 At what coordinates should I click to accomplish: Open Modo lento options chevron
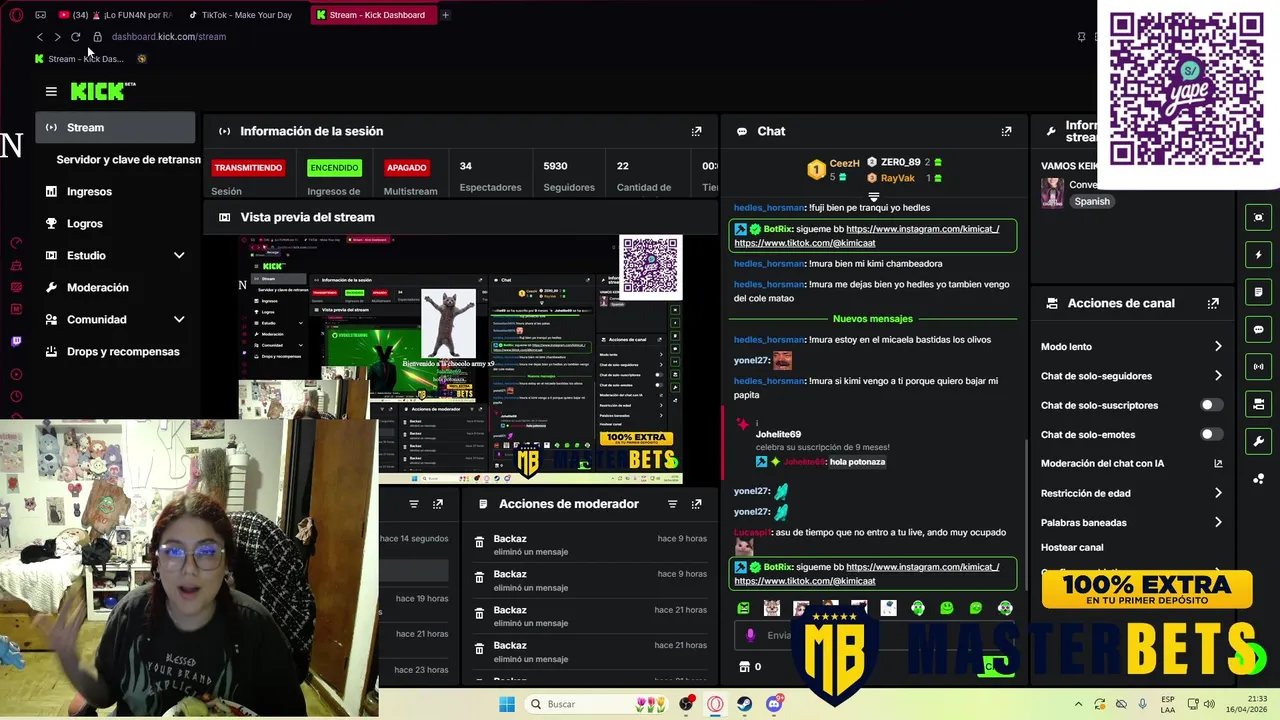click(x=1218, y=346)
